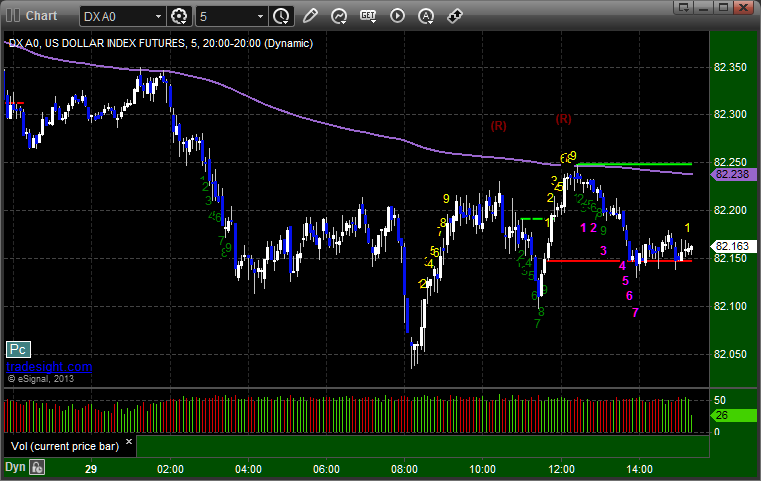Close the Vol (current price bar) tab
The width and height of the screenshot is (761, 481).
[x=129, y=442]
